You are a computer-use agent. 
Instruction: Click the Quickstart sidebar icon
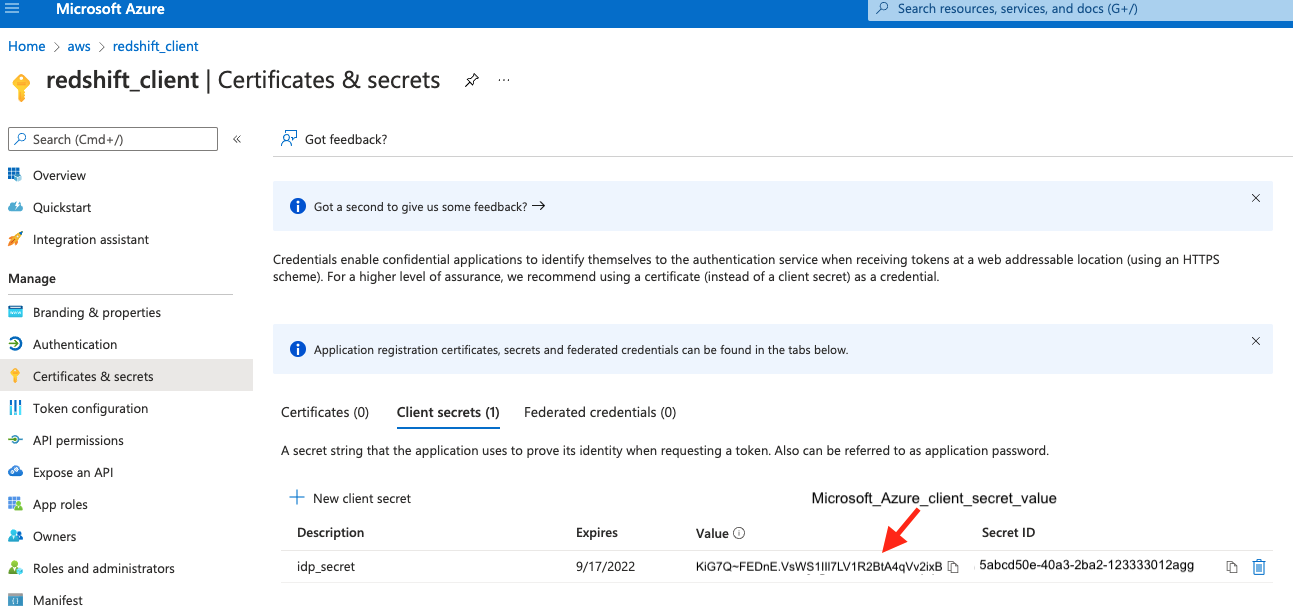[15, 207]
